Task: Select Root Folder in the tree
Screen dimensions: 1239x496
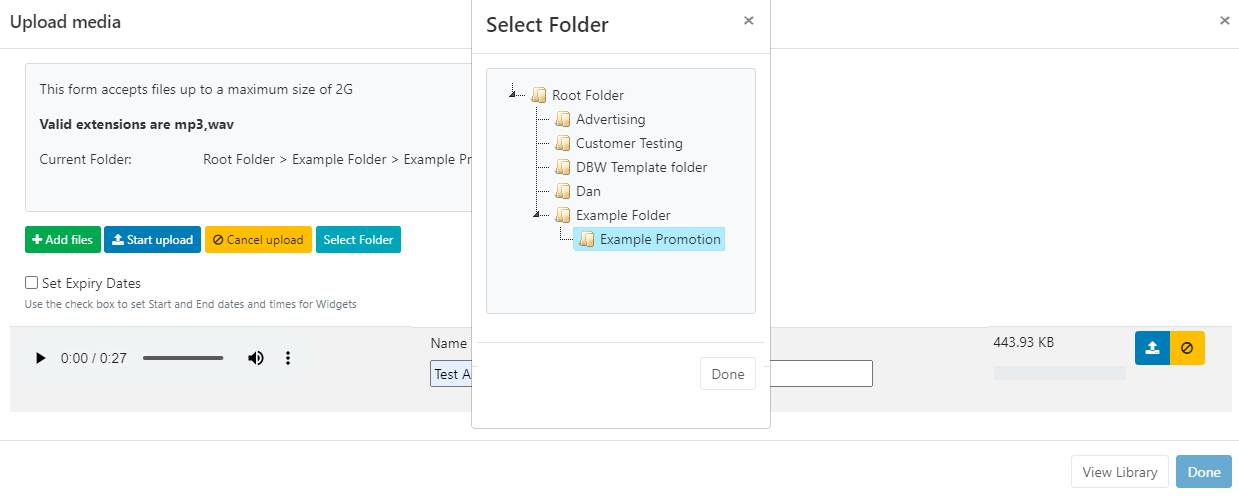Action: coord(588,95)
